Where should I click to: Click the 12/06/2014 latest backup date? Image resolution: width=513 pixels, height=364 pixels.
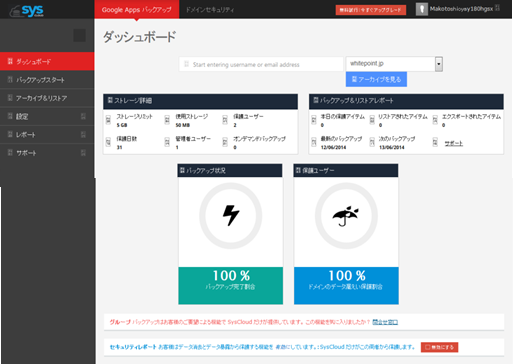coord(333,147)
